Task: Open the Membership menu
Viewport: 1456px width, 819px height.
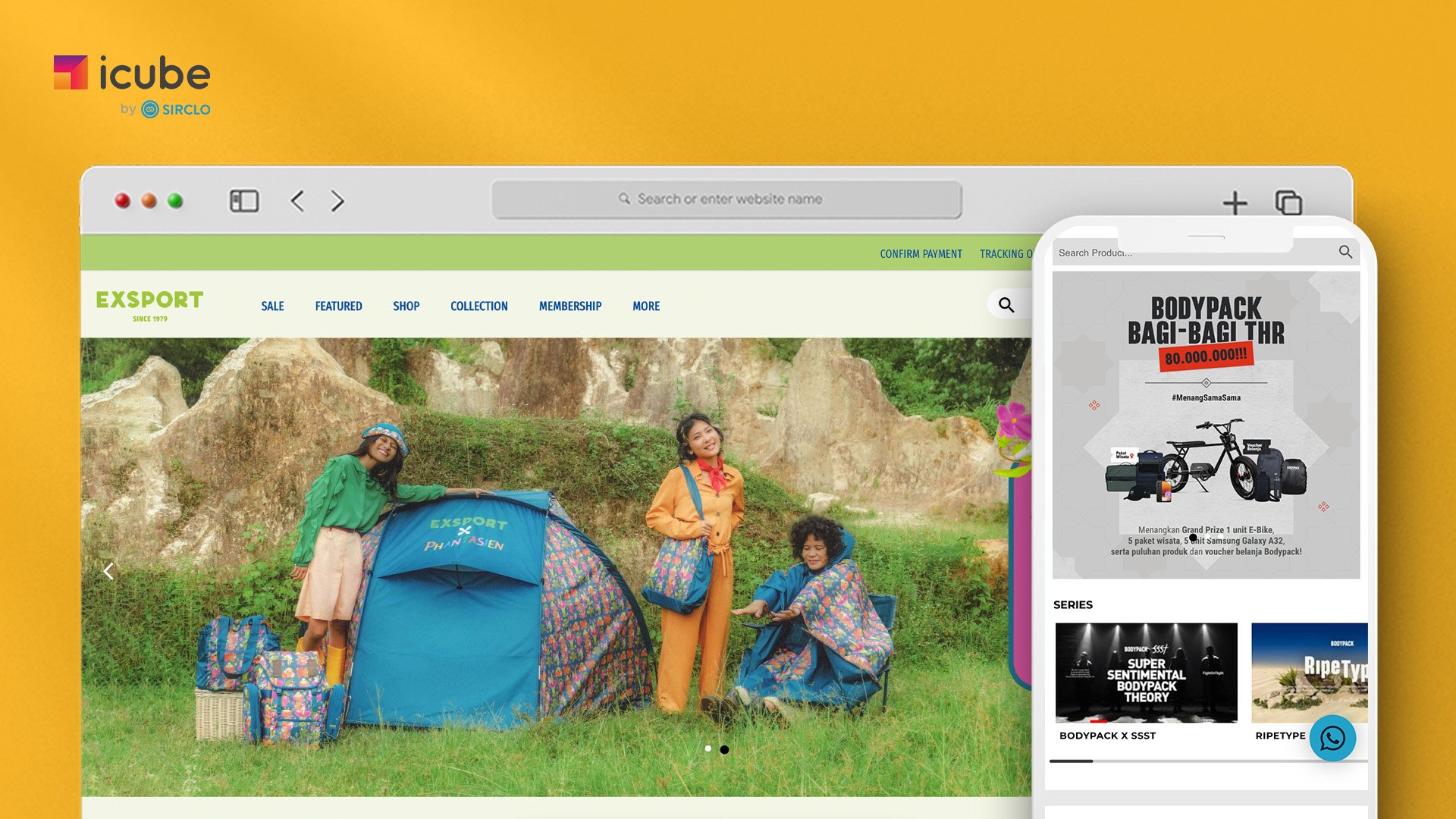Action: click(570, 306)
